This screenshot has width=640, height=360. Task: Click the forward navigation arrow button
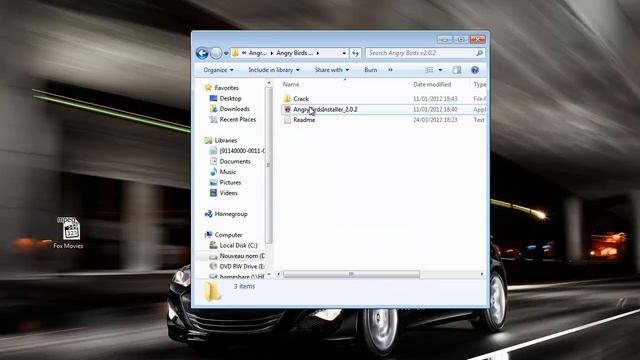(216, 53)
